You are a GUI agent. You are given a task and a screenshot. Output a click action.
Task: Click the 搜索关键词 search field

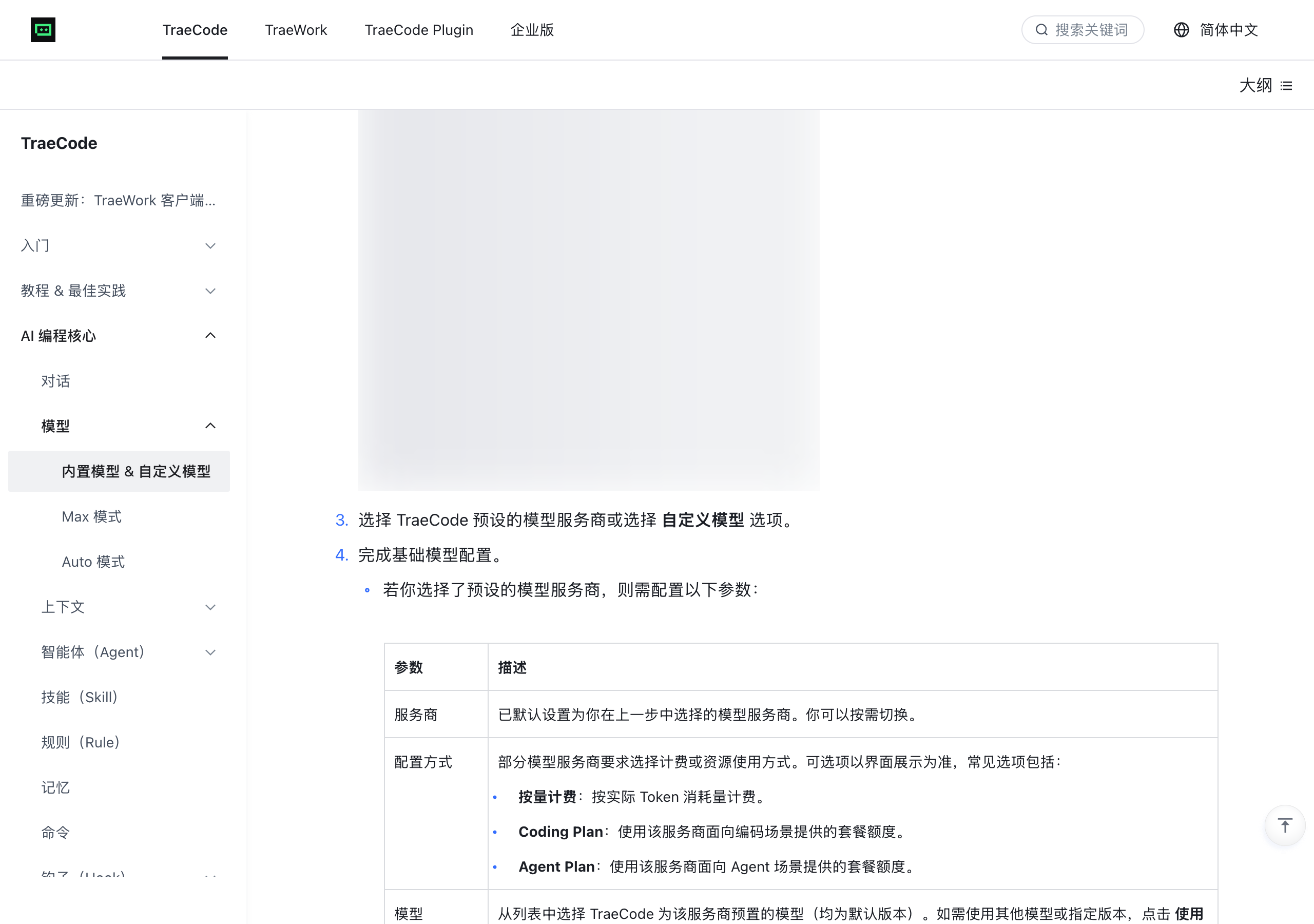(1083, 30)
